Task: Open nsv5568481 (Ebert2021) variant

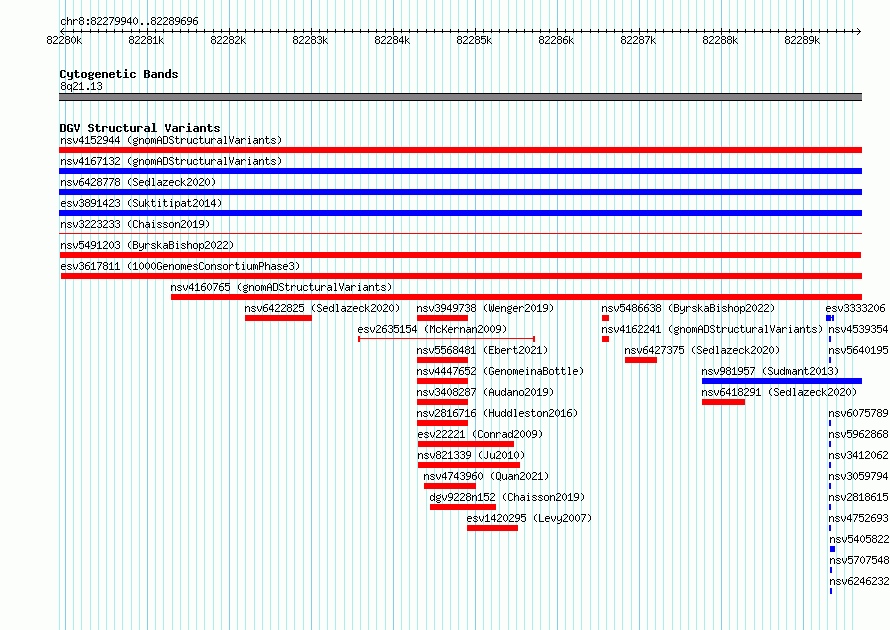Action: pyautogui.click(x=482, y=350)
